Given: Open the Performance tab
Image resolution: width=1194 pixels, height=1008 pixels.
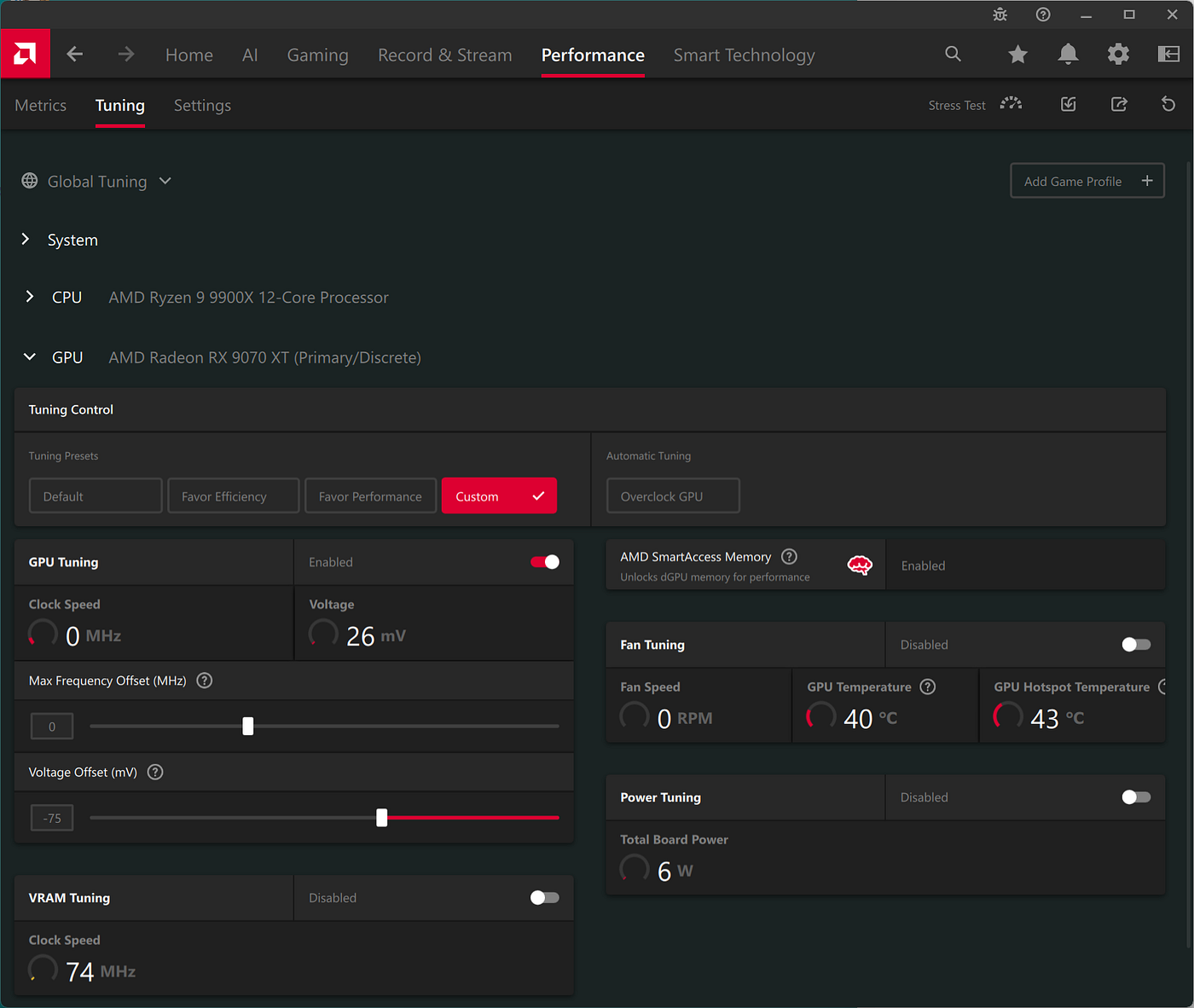Looking at the screenshot, I should tap(593, 55).
